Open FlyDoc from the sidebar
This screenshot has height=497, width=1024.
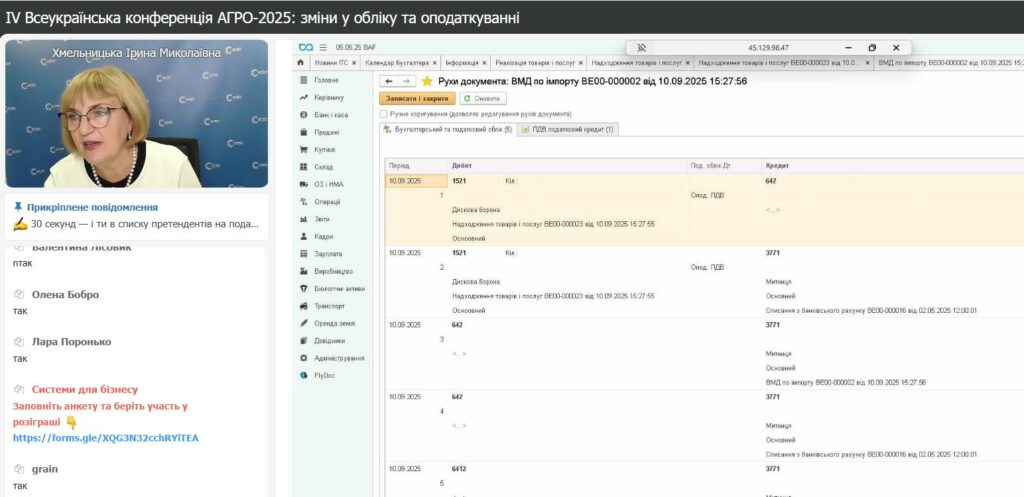point(325,375)
